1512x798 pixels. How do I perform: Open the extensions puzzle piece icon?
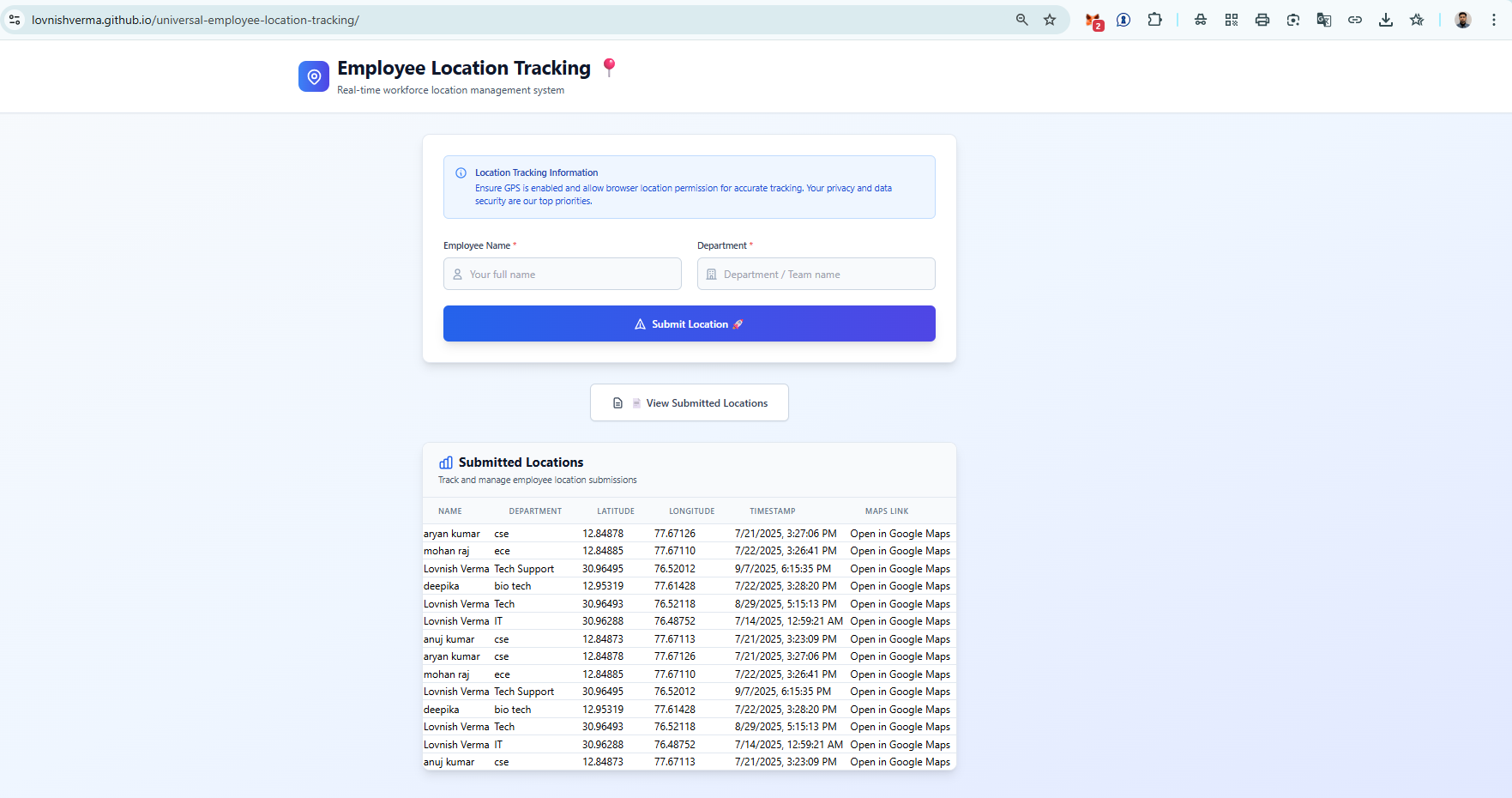pyautogui.click(x=1155, y=19)
